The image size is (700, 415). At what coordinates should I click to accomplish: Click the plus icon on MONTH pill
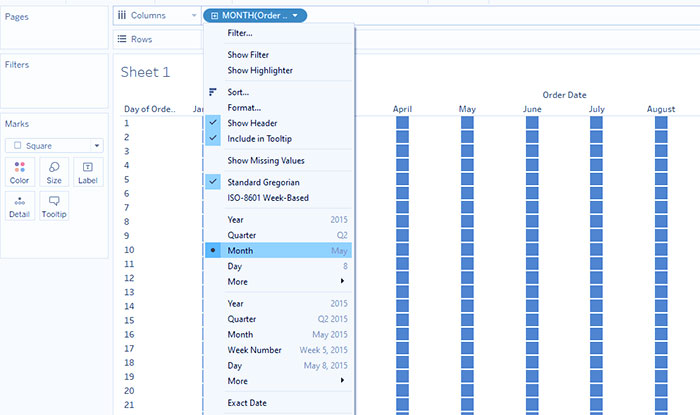click(x=215, y=16)
